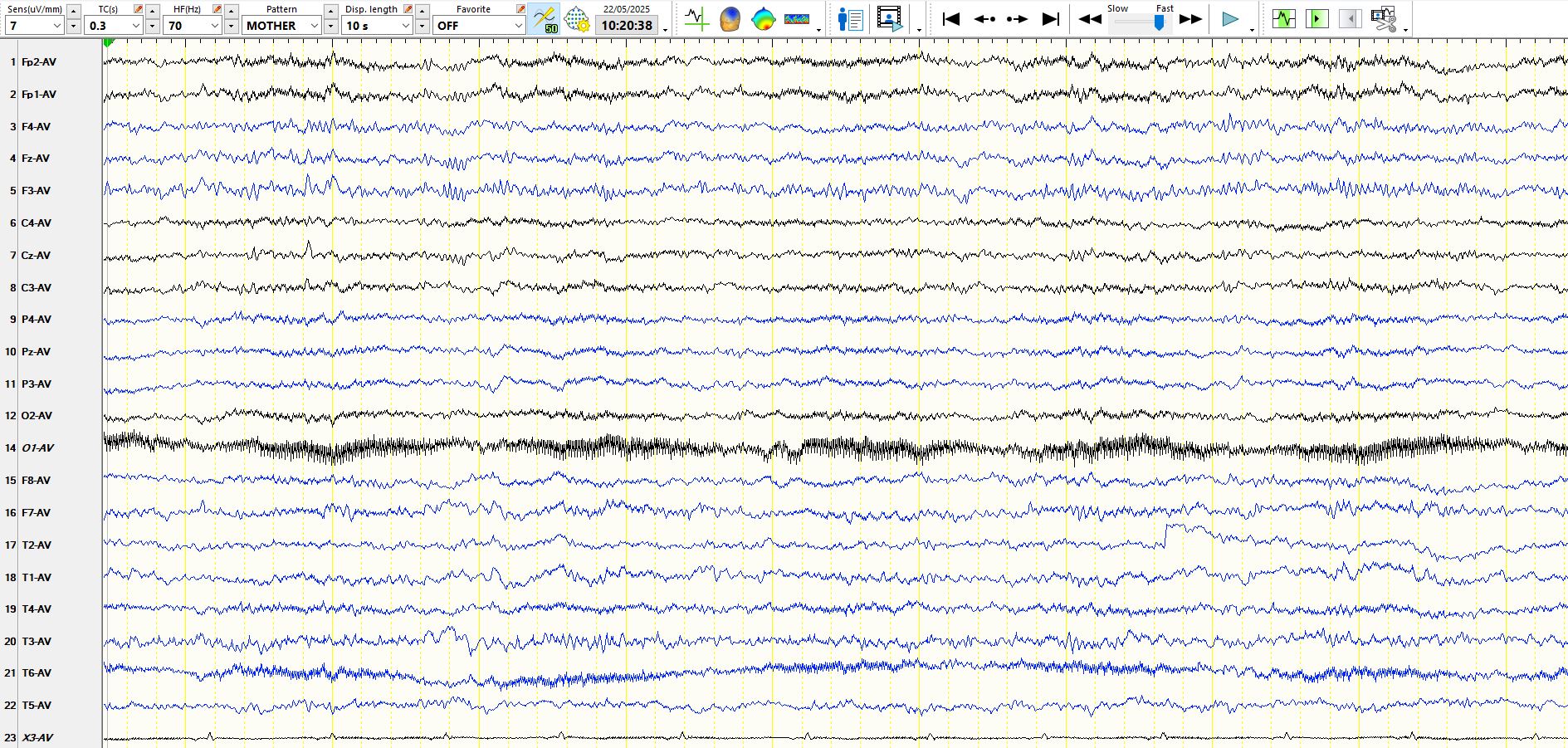Click the green waveform view icon

(1283, 18)
